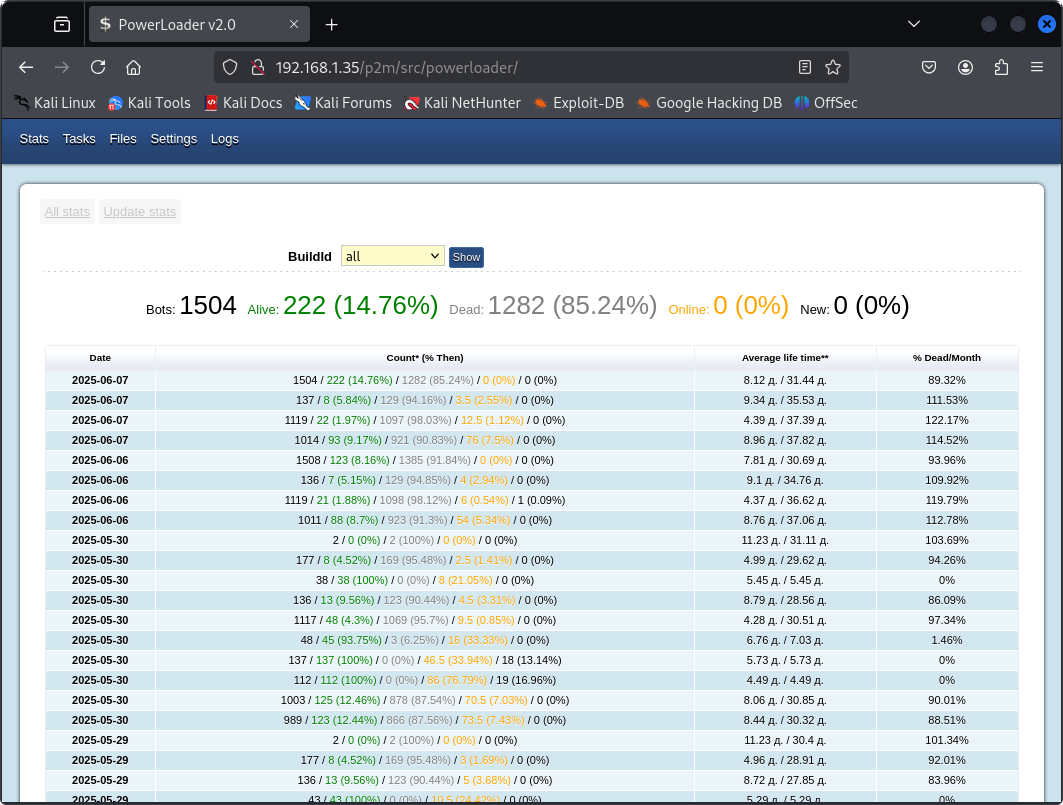Open the Files menu item

pyautogui.click(x=123, y=139)
